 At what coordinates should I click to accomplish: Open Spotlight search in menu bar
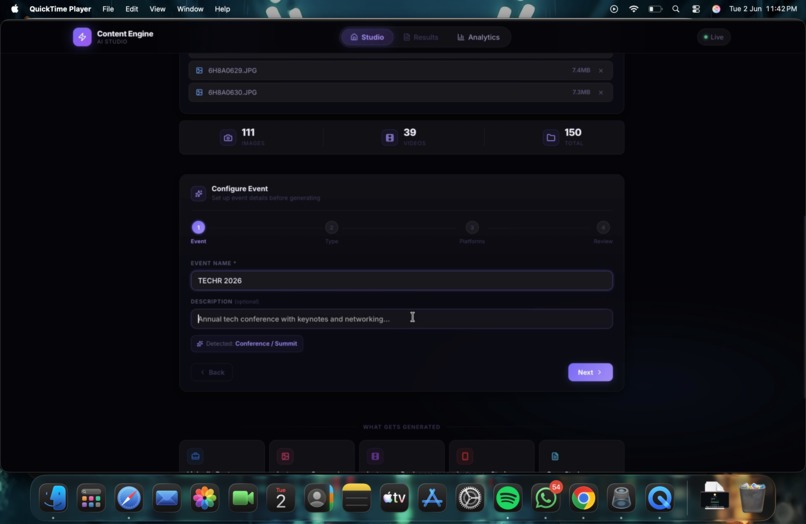(676, 9)
